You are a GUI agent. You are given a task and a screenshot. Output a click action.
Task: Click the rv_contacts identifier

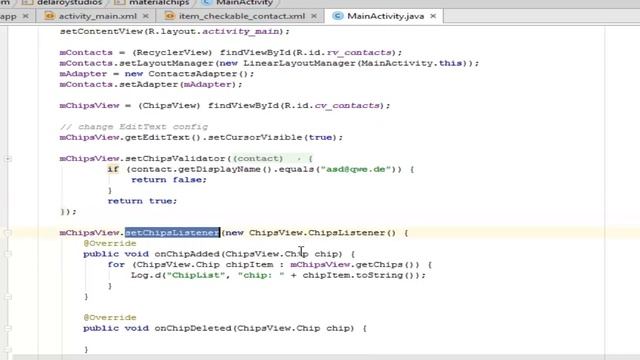359,53
